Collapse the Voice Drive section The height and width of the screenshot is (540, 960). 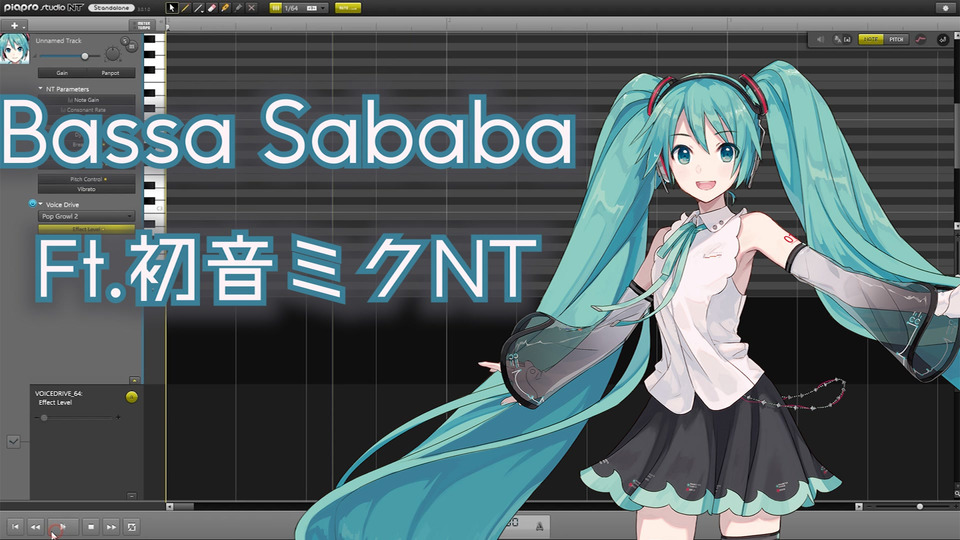(41, 204)
